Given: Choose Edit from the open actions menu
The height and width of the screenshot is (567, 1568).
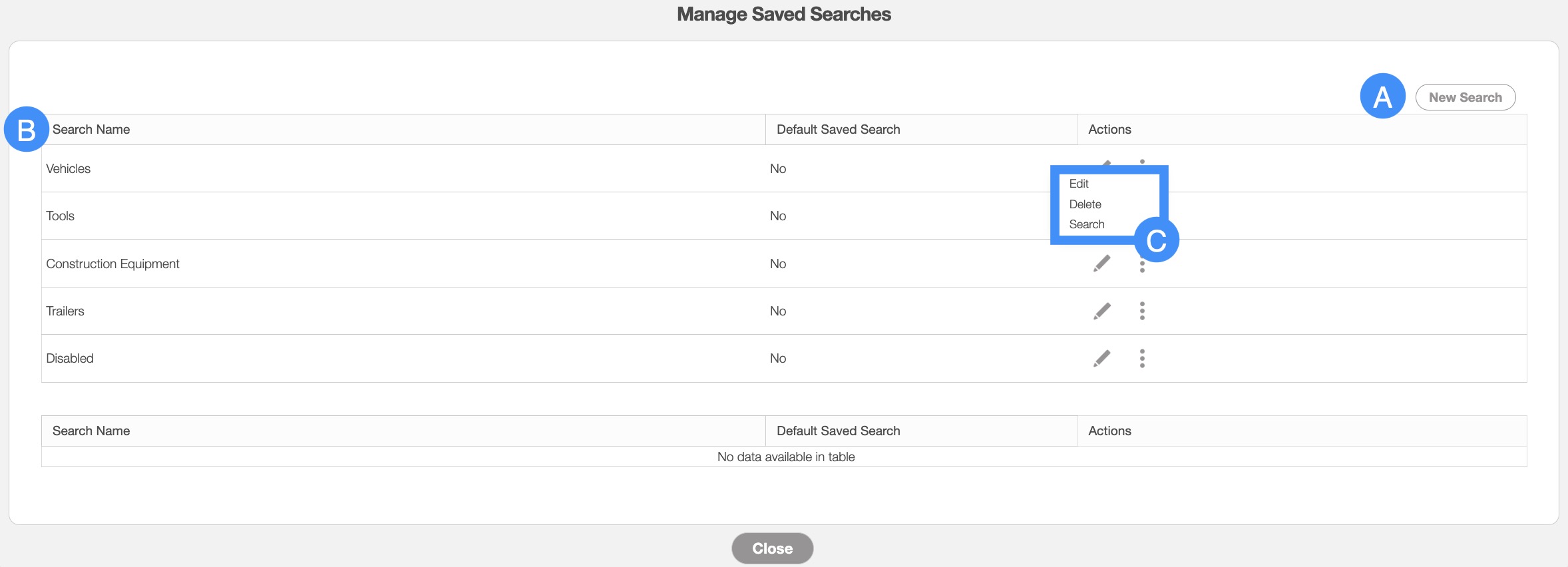Looking at the screenshot, I should click(x=1079, y=184).
